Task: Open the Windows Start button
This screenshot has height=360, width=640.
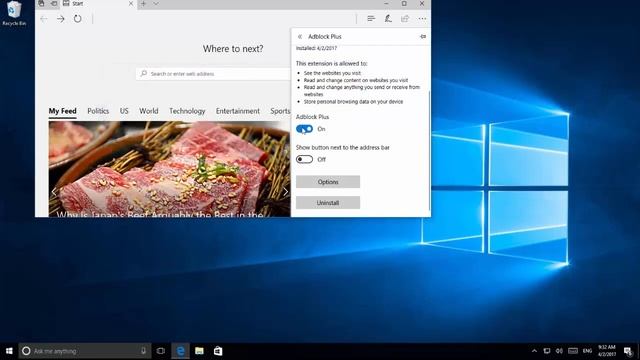Action: click(9, 351)
